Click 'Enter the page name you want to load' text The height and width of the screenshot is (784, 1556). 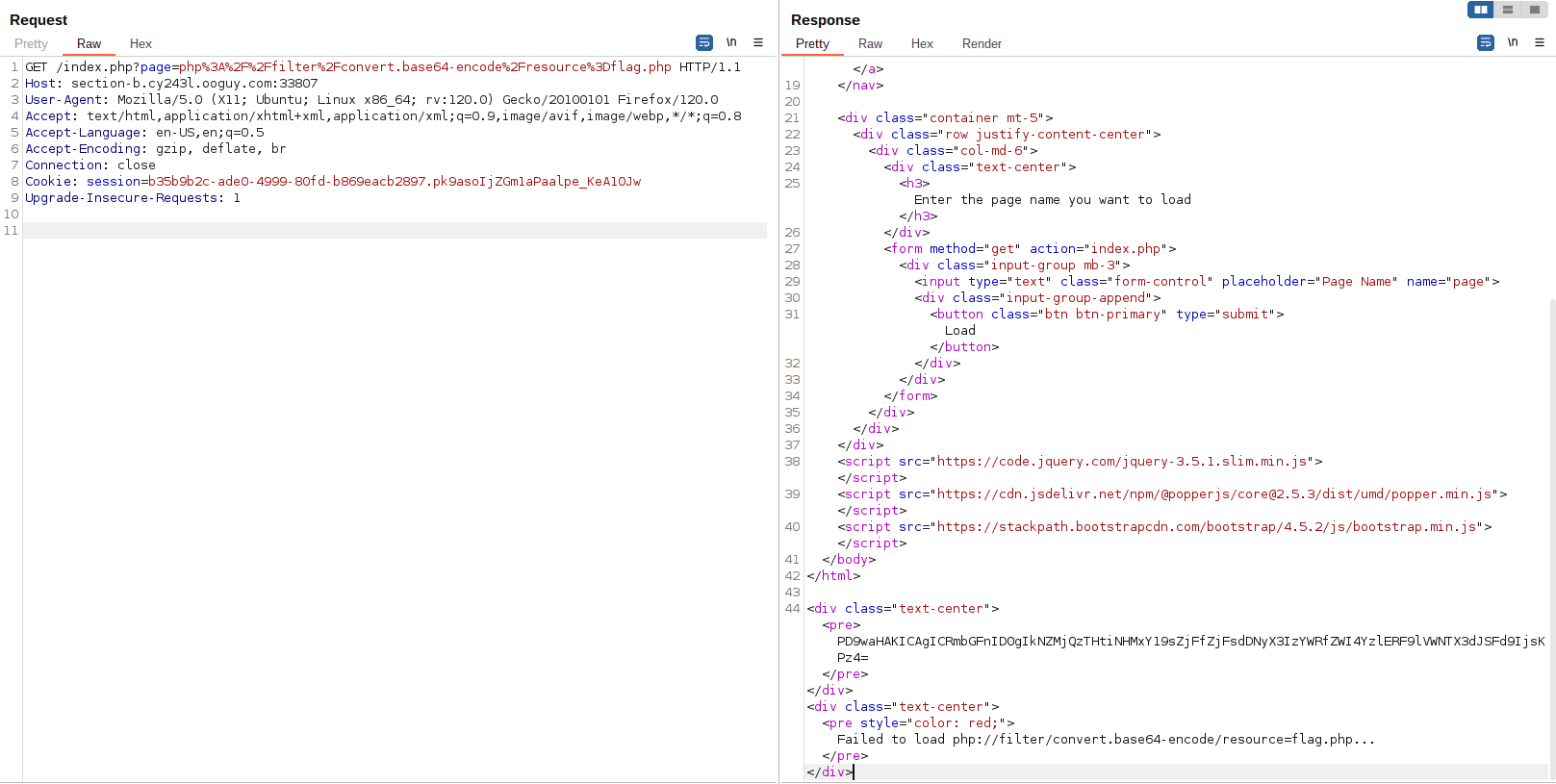coord(1053,200)
